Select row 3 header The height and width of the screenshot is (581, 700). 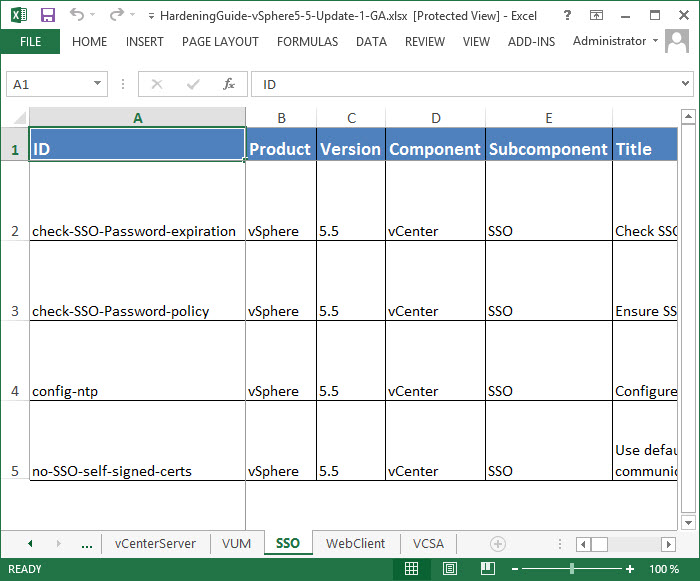pos(15,280)
